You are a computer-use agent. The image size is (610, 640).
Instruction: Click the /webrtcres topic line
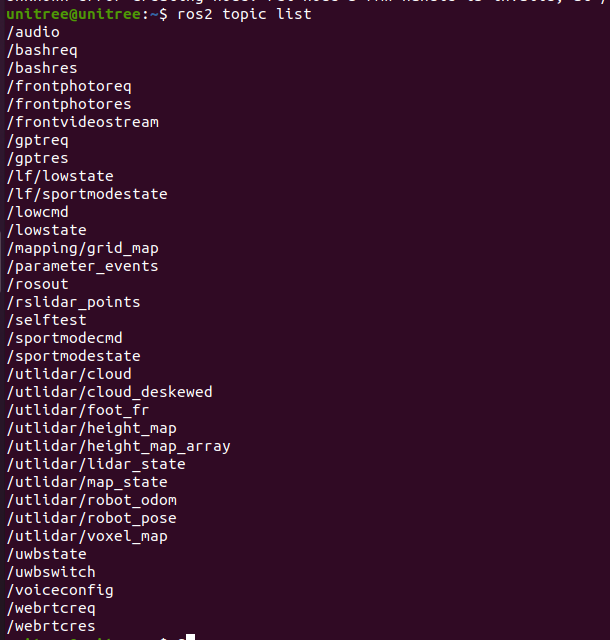click(x=51, y=626)
